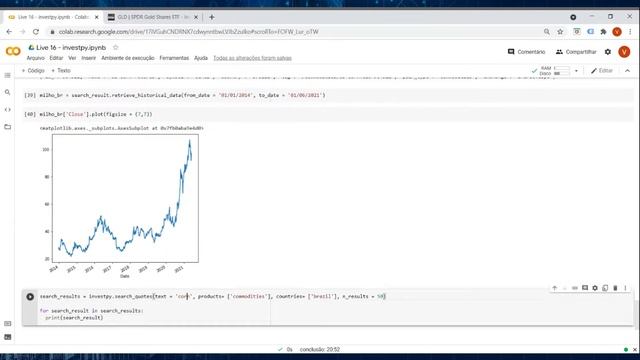Open the Inserir menu
Viewport: 640px width, 360px height.
(89, 58)
